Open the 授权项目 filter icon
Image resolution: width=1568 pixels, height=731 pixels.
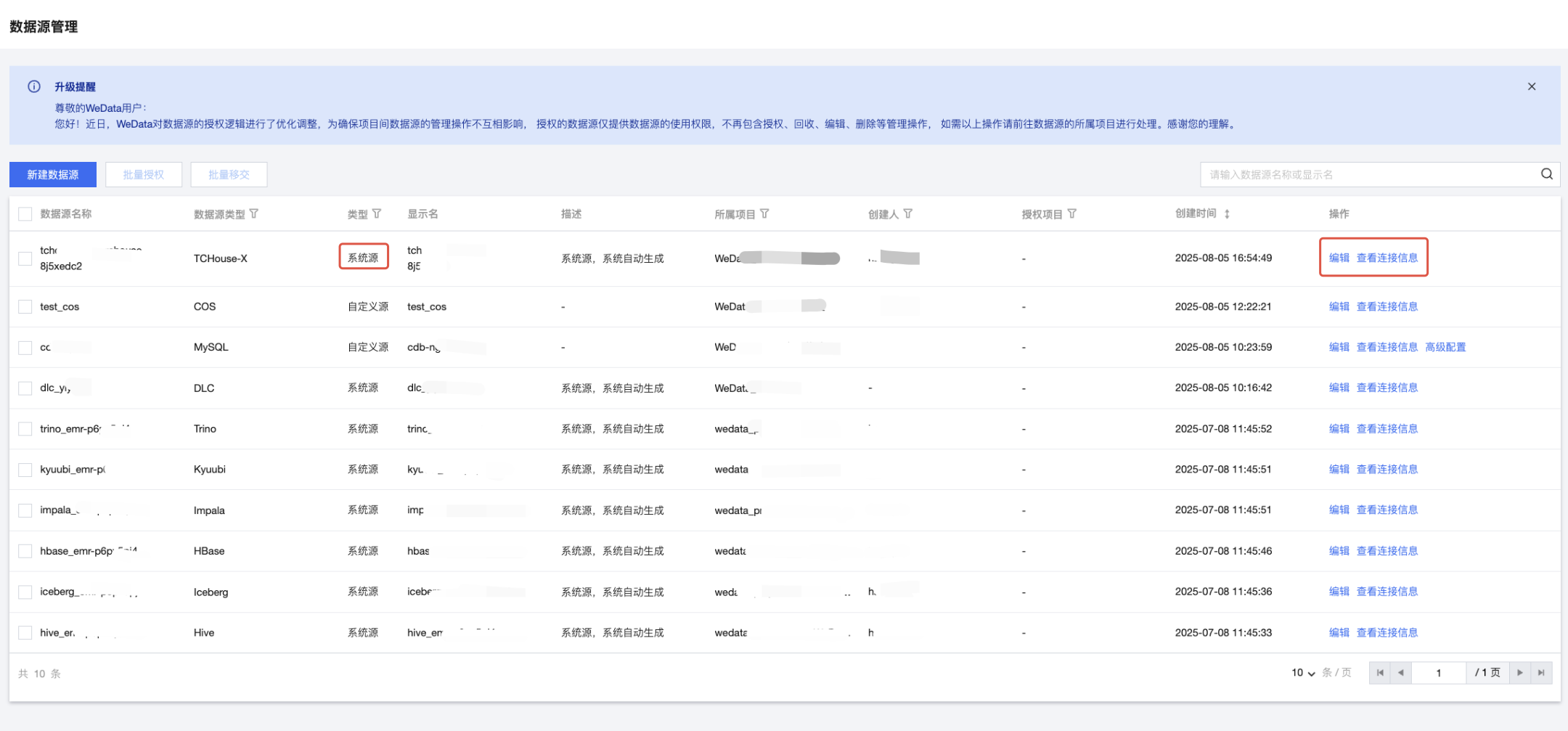1072,214
